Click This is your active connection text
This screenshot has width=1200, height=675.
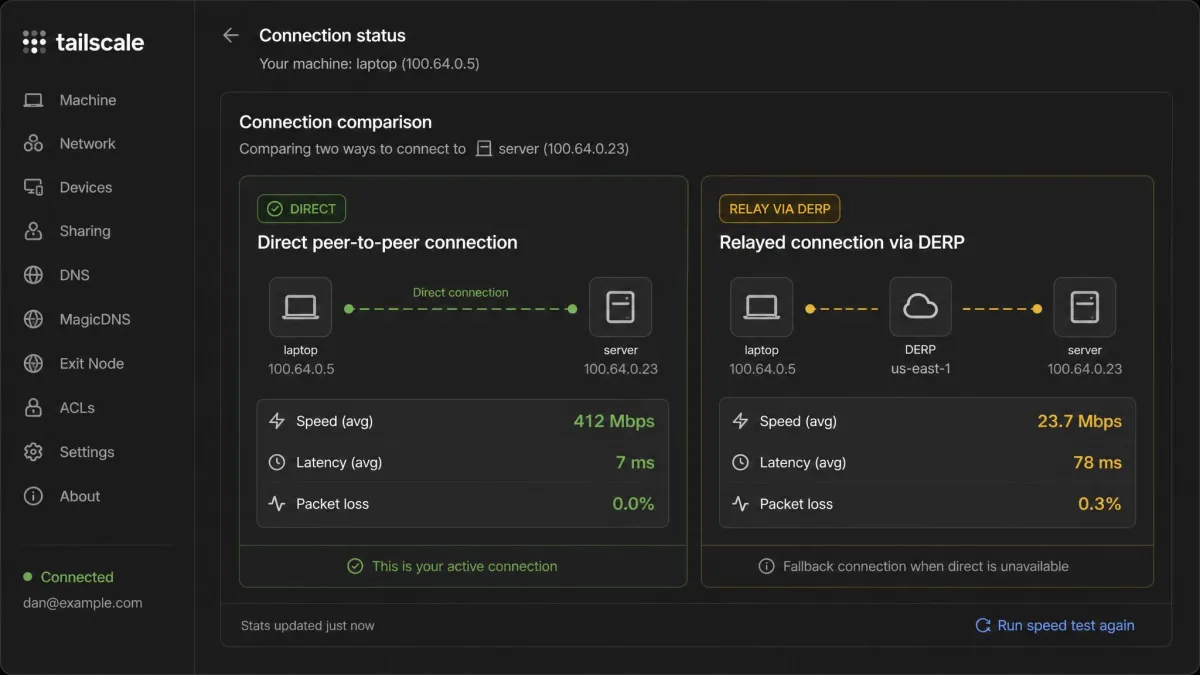[x=465, y=566]
